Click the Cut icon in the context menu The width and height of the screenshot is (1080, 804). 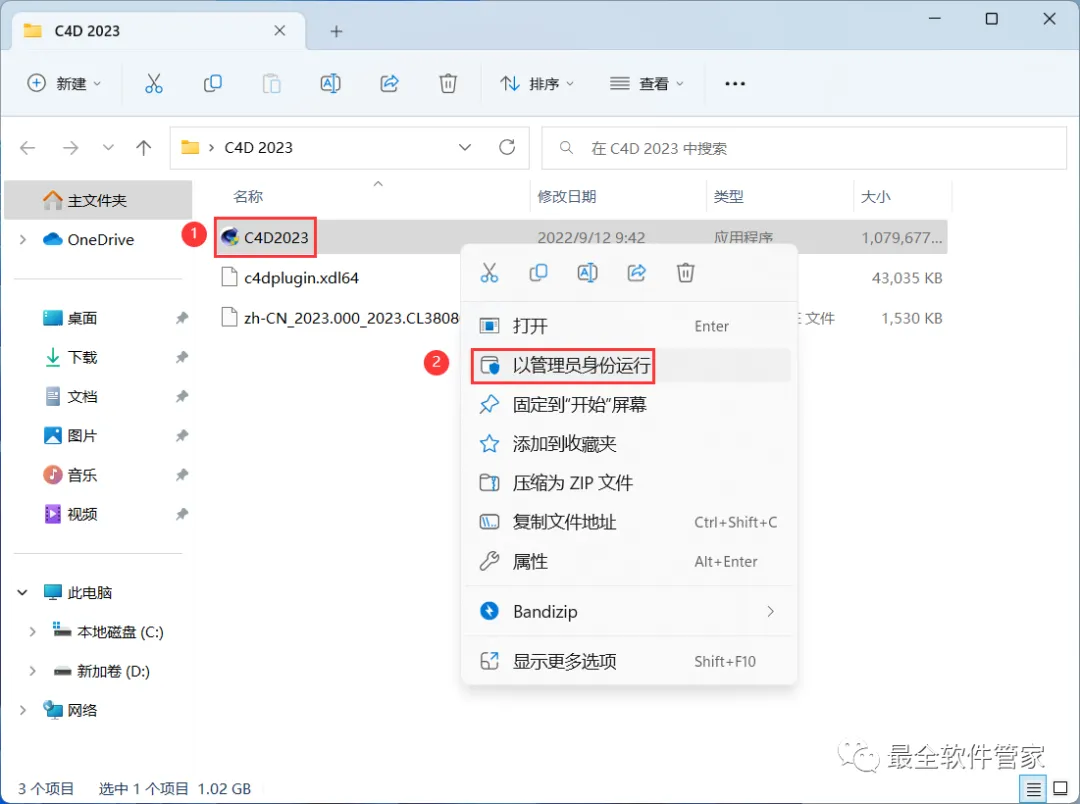(x=489, y=273)
